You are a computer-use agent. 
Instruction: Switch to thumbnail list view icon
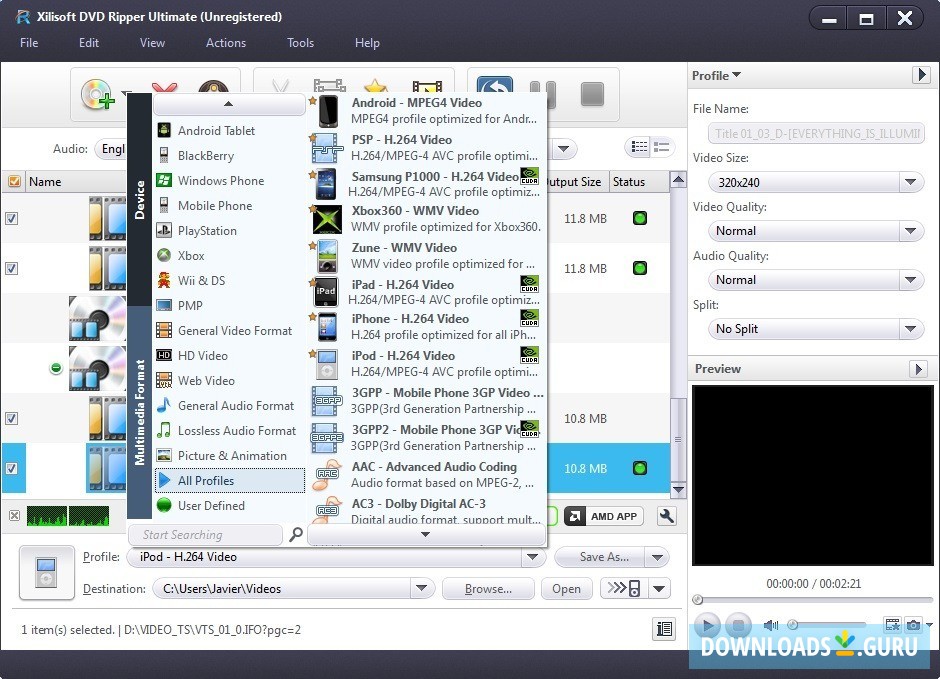[639, 147]
